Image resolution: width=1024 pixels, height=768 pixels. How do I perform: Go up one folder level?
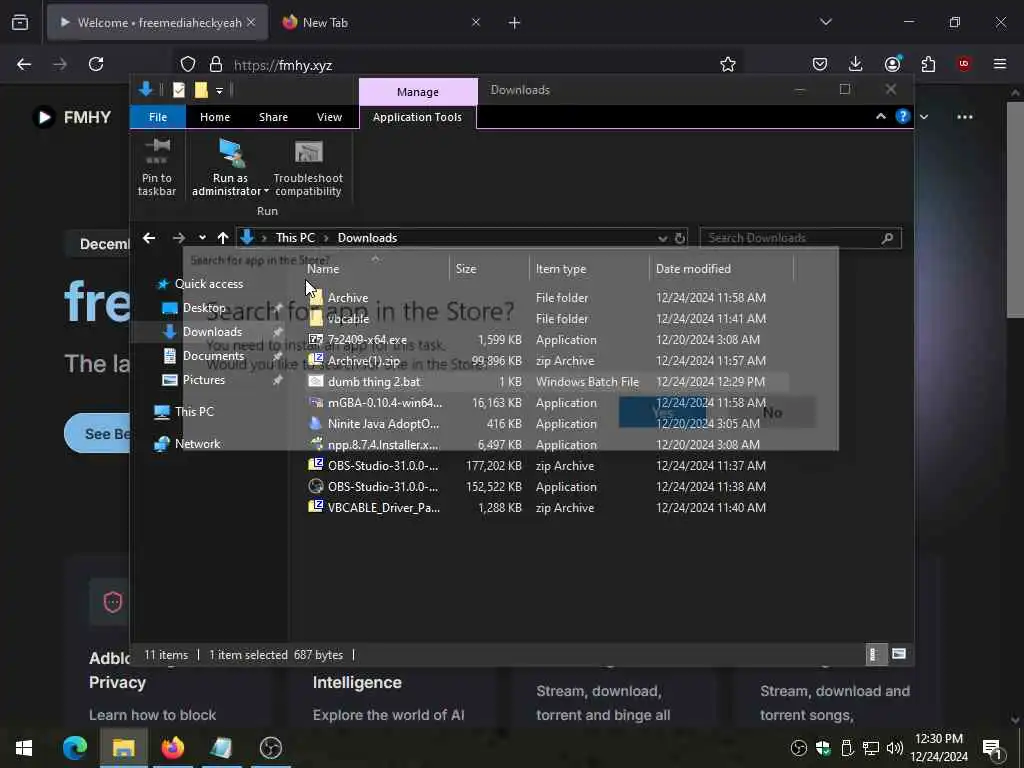pos(223,238)
